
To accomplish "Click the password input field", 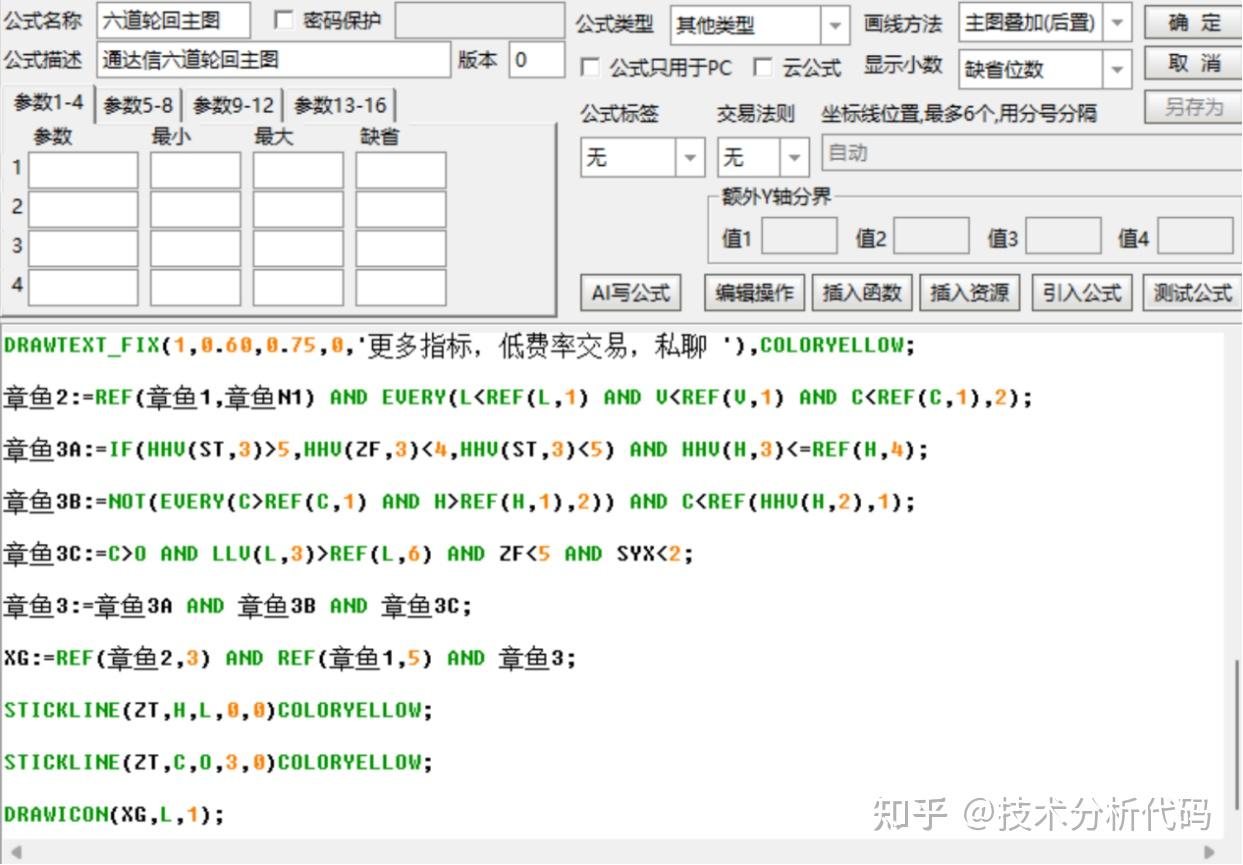I will 479,20.
